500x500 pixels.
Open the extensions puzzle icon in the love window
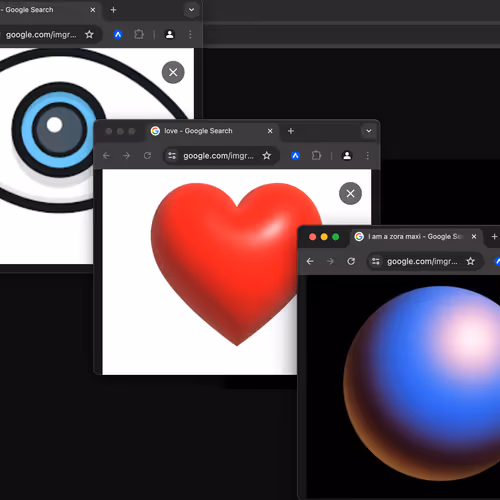[316, 156]
